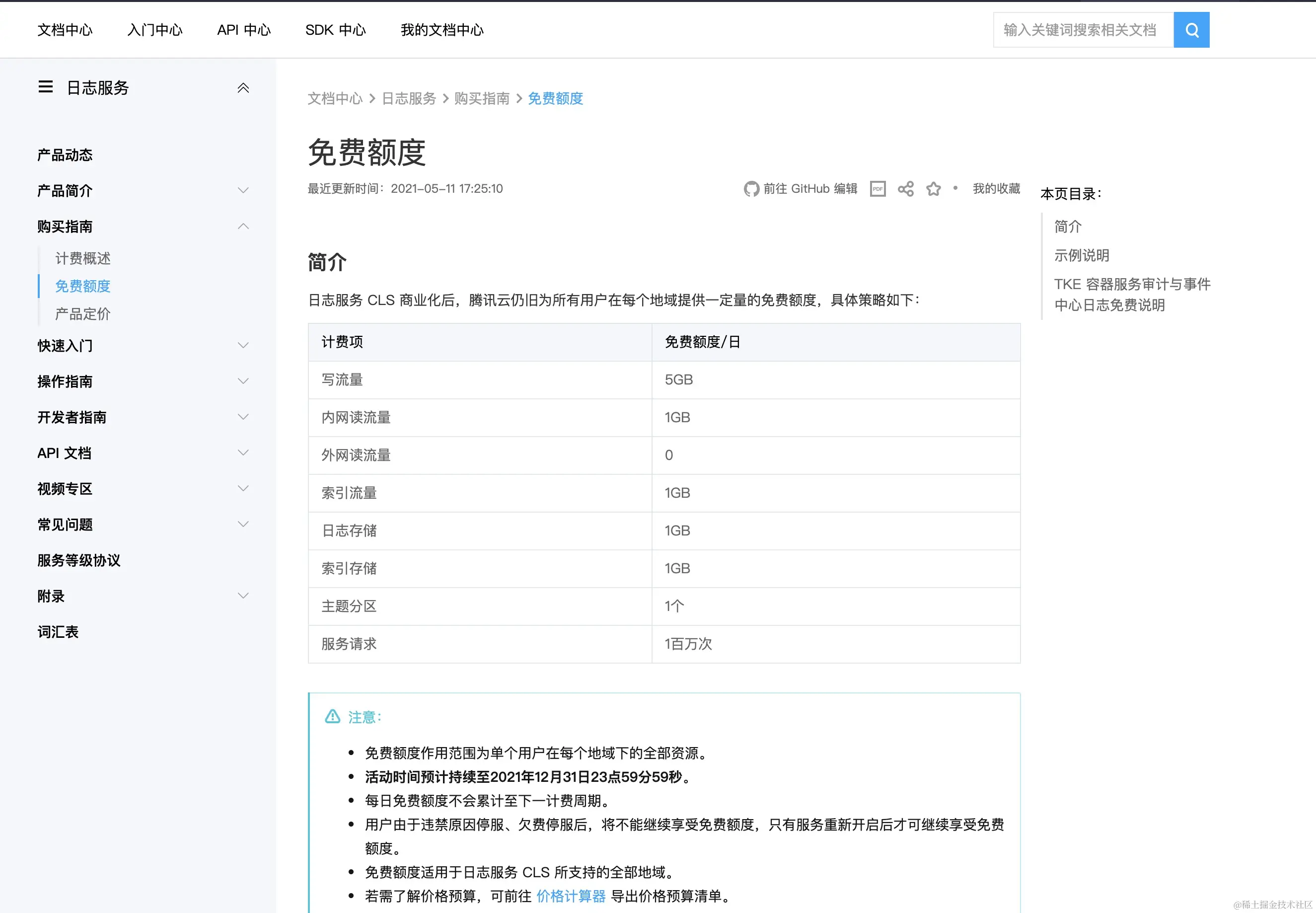Viewport: 1316px width, 913px height.
Task: Expand the API 文档 sidebar section
Action: tap(243, 453)
